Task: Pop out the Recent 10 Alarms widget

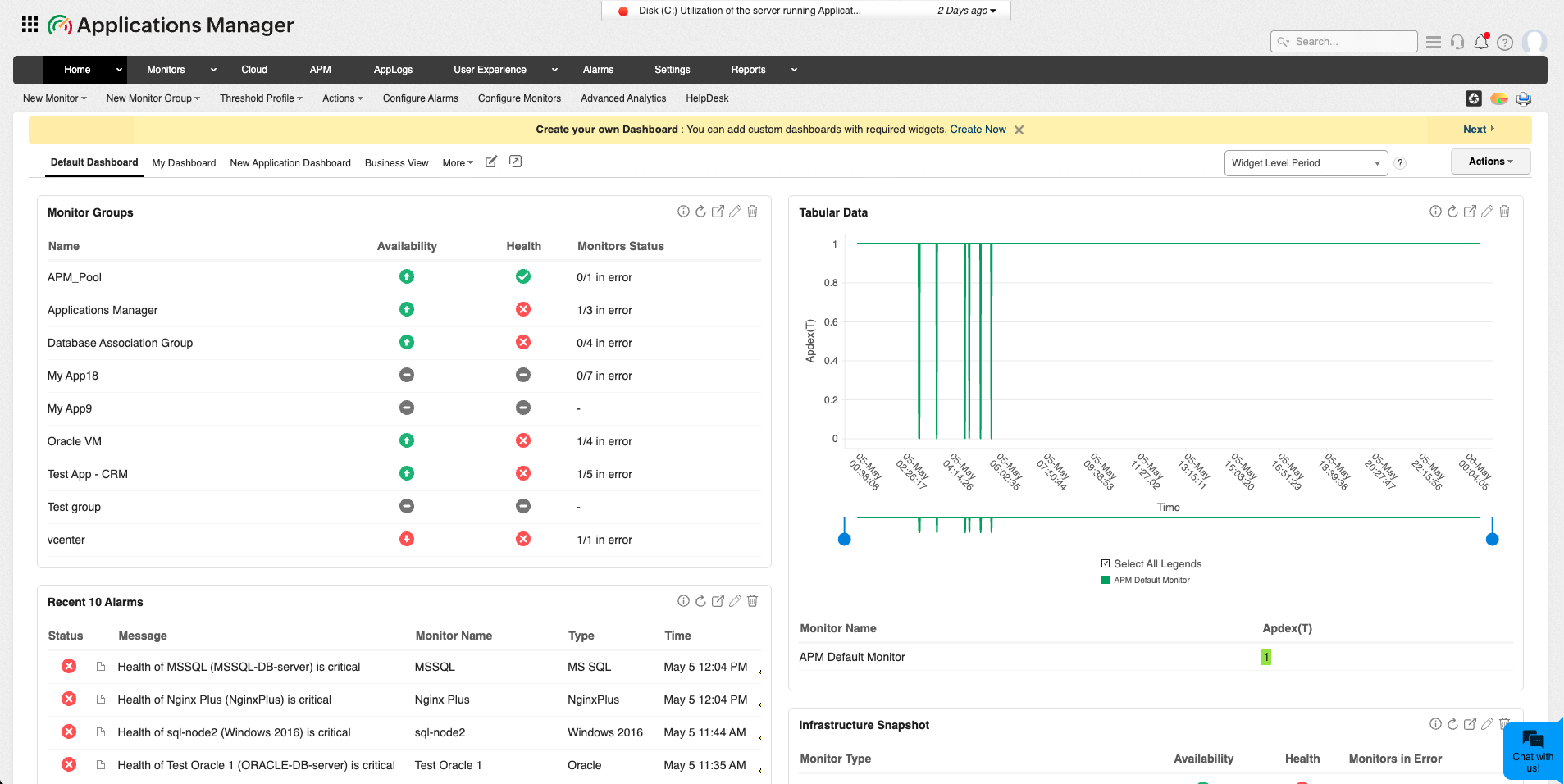Action: click(718, 601)
